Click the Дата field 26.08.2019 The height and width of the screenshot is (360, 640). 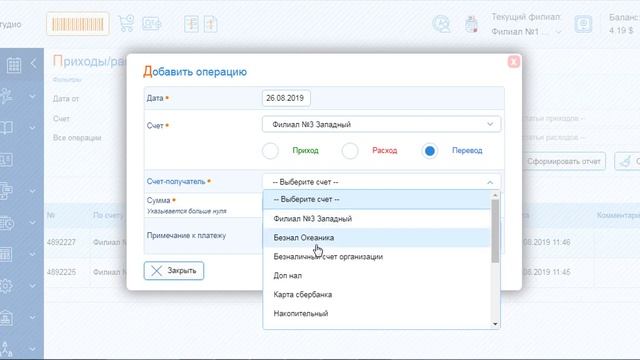286,98
